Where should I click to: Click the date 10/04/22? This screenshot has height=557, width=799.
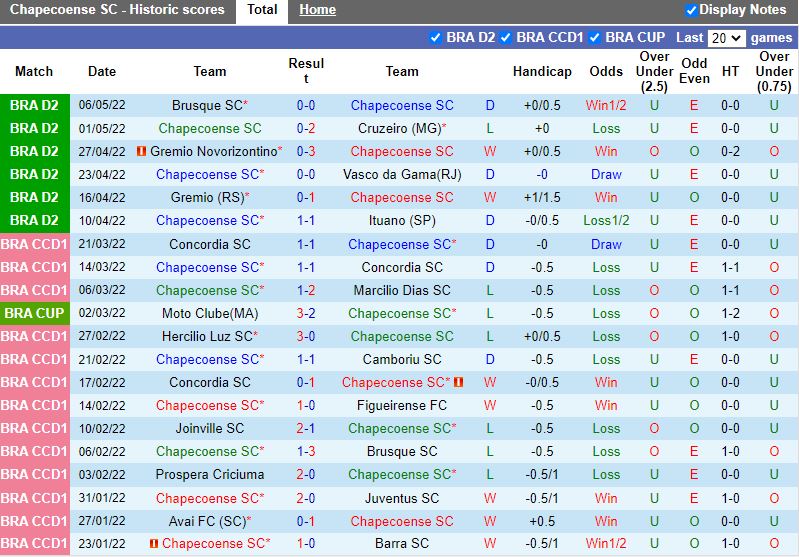pyautogui.click(x=102, y=221)
